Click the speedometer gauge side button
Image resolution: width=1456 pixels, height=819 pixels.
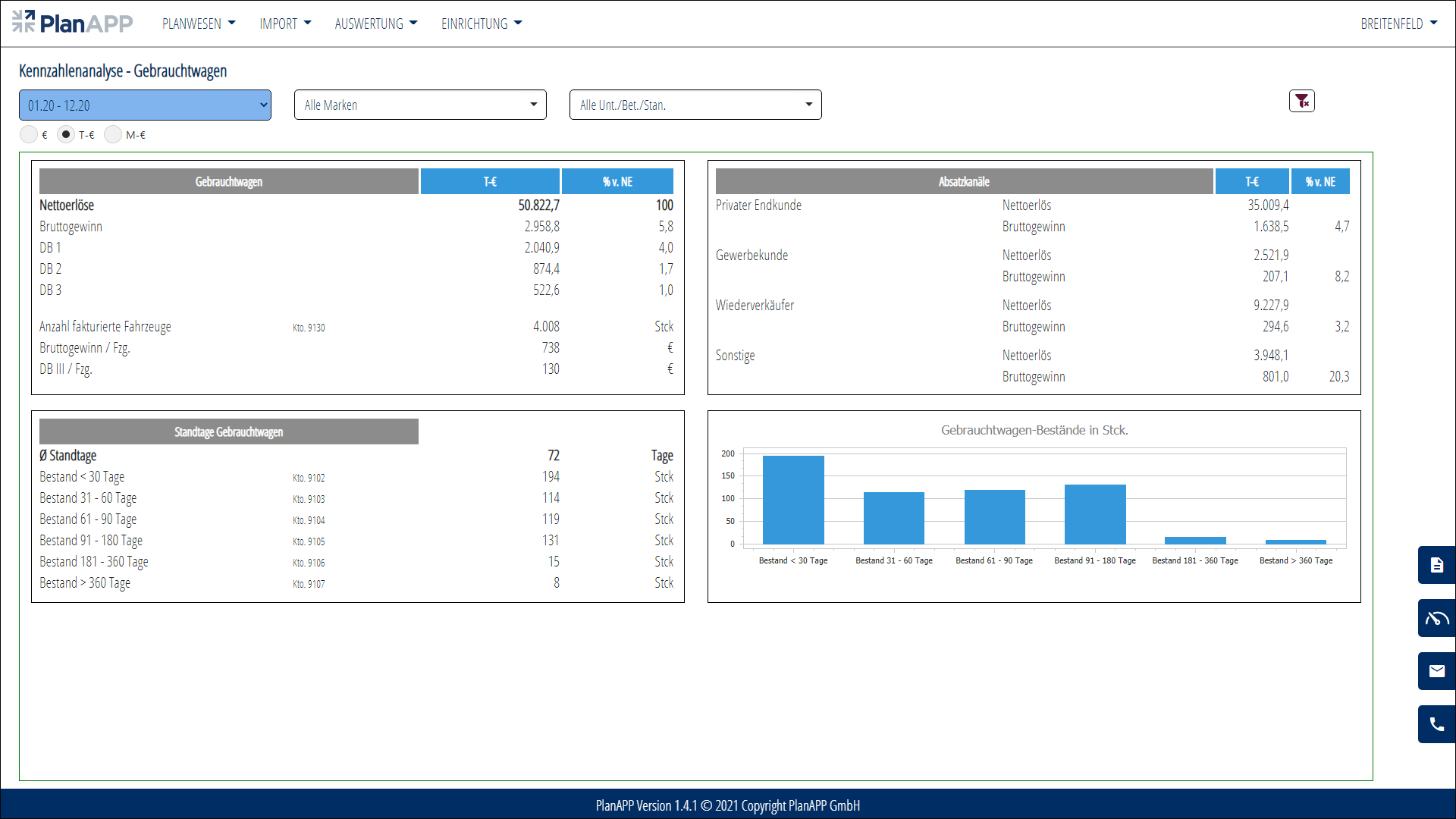pyautogui.click(x=1436, y=618)
